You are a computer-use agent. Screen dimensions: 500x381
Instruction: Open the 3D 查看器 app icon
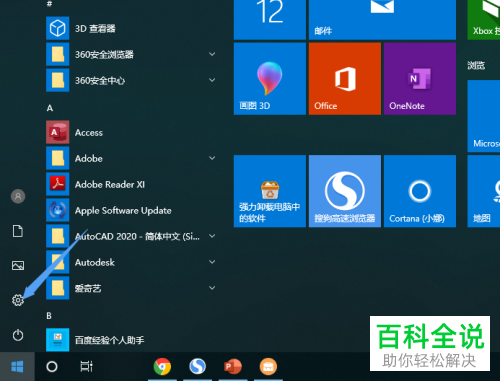point(58,28)
